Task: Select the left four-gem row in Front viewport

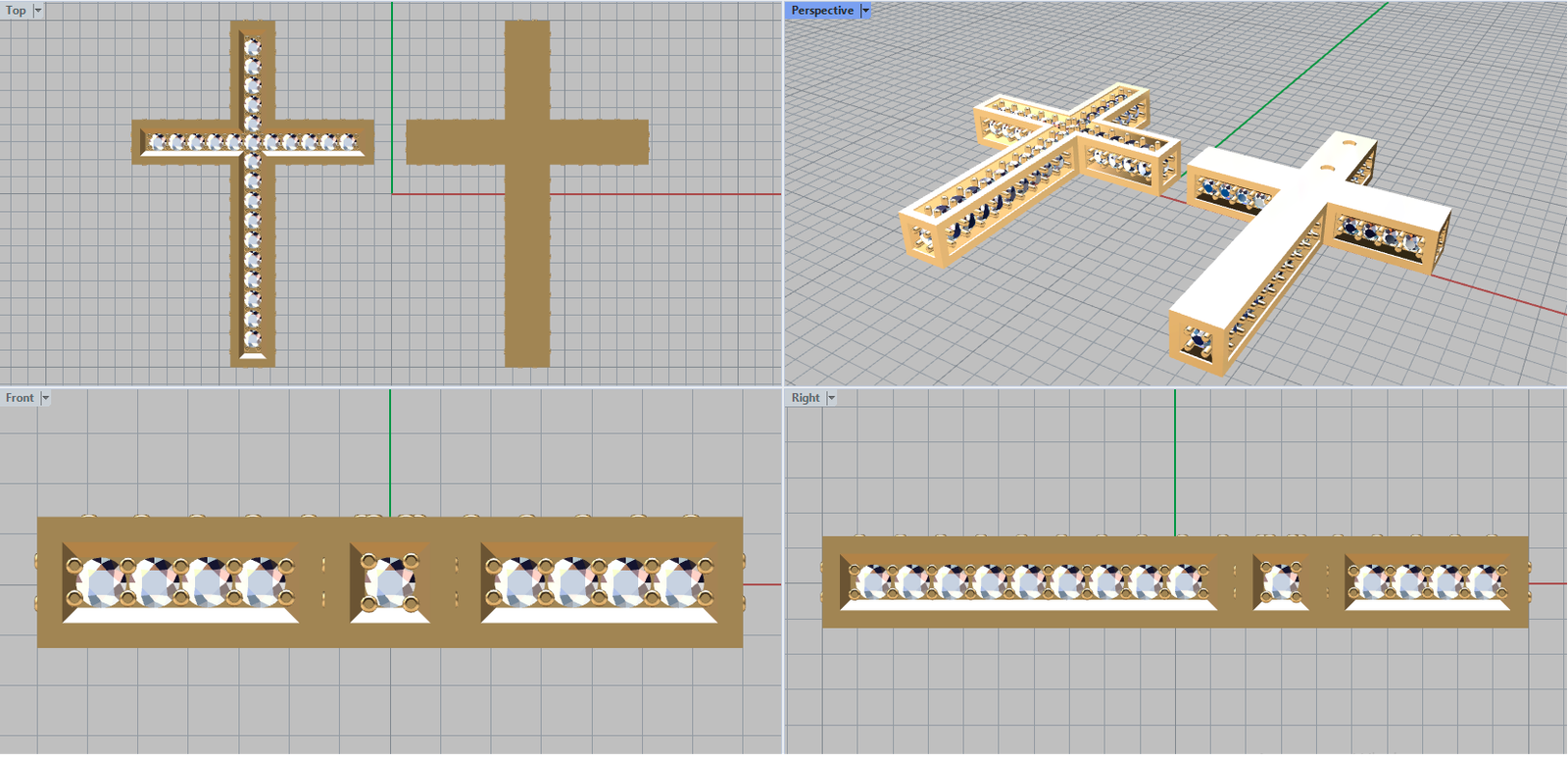Action: tap(180, 582)
